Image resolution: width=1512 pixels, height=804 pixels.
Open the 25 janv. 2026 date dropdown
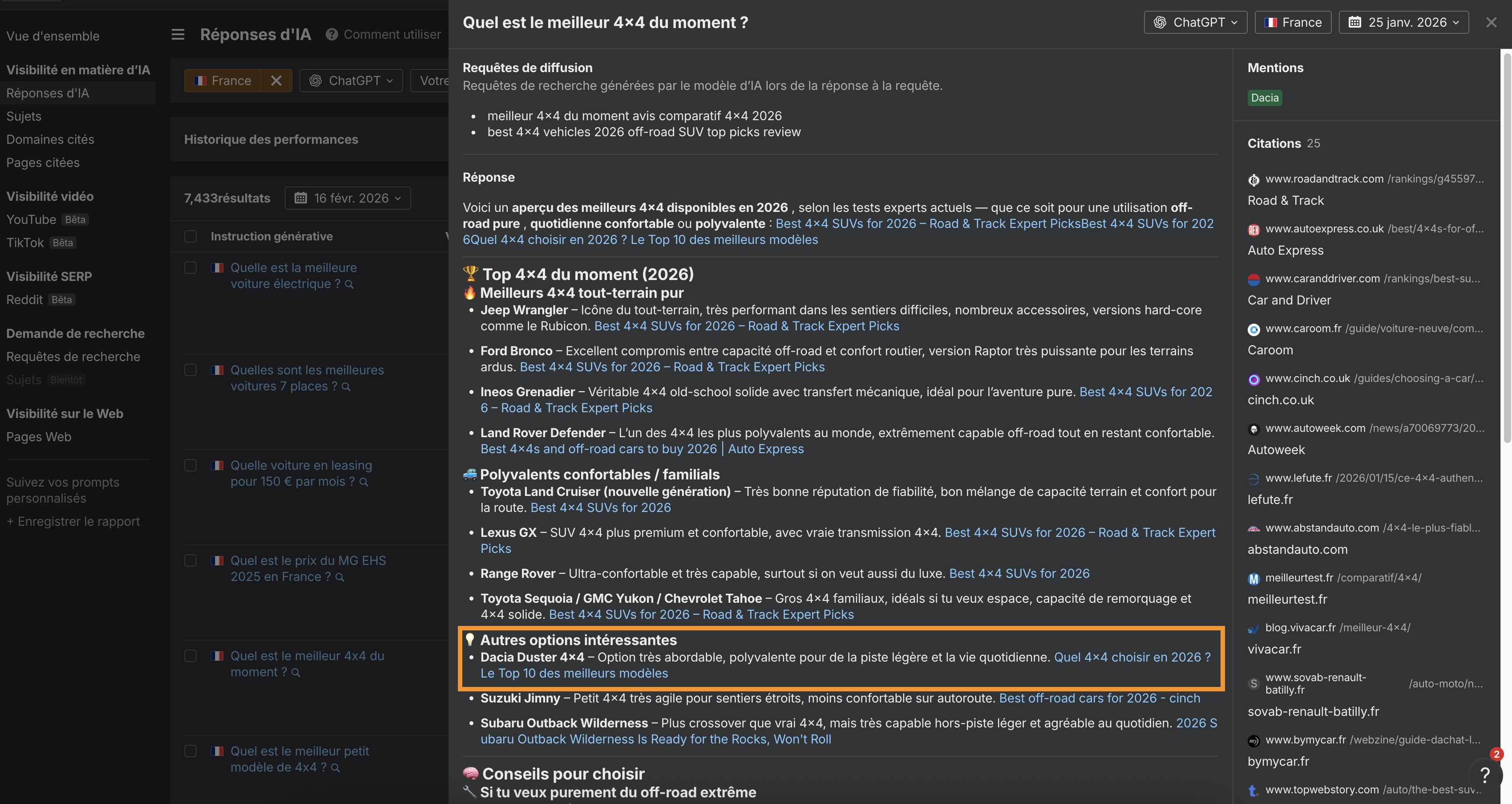tap(1403, 22)
